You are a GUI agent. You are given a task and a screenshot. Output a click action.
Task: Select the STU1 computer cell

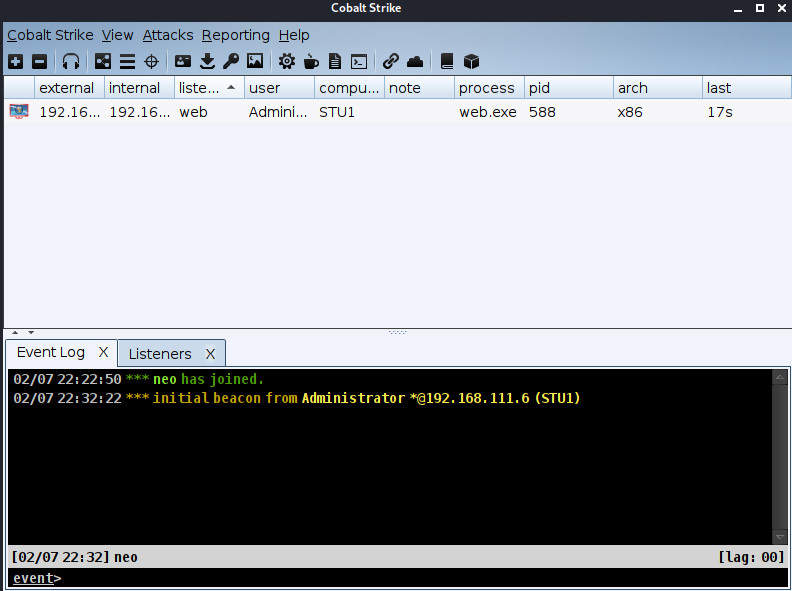click(x=350, y=112)
